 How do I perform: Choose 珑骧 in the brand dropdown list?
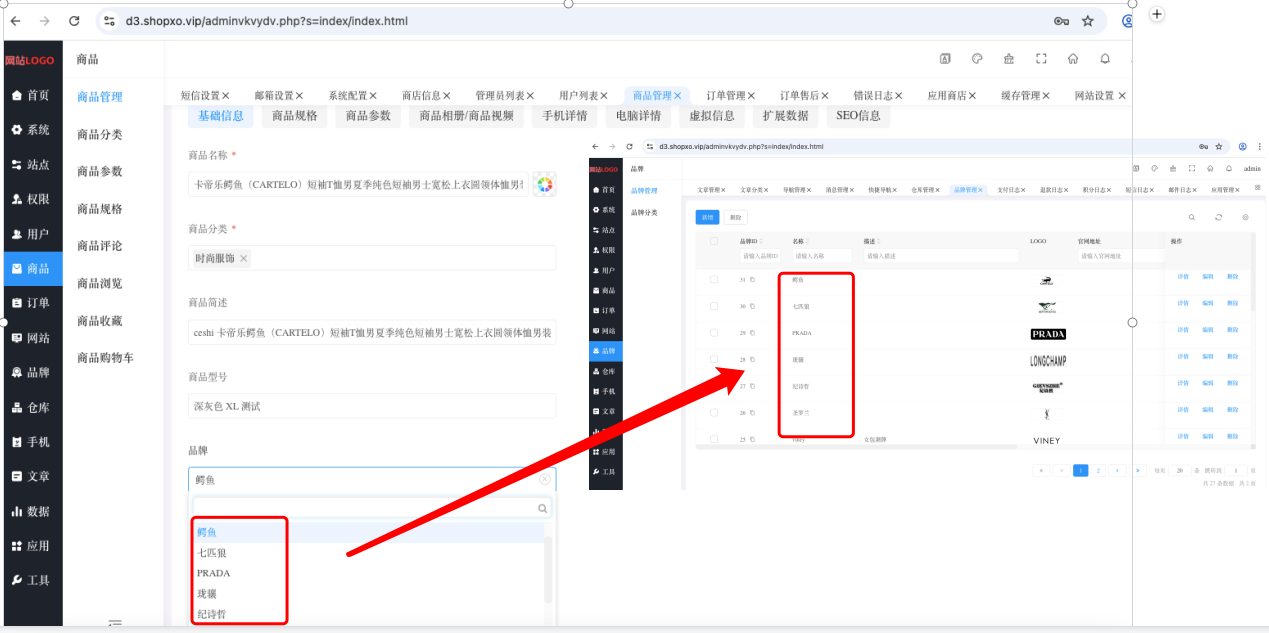click(x=206, y=594)
